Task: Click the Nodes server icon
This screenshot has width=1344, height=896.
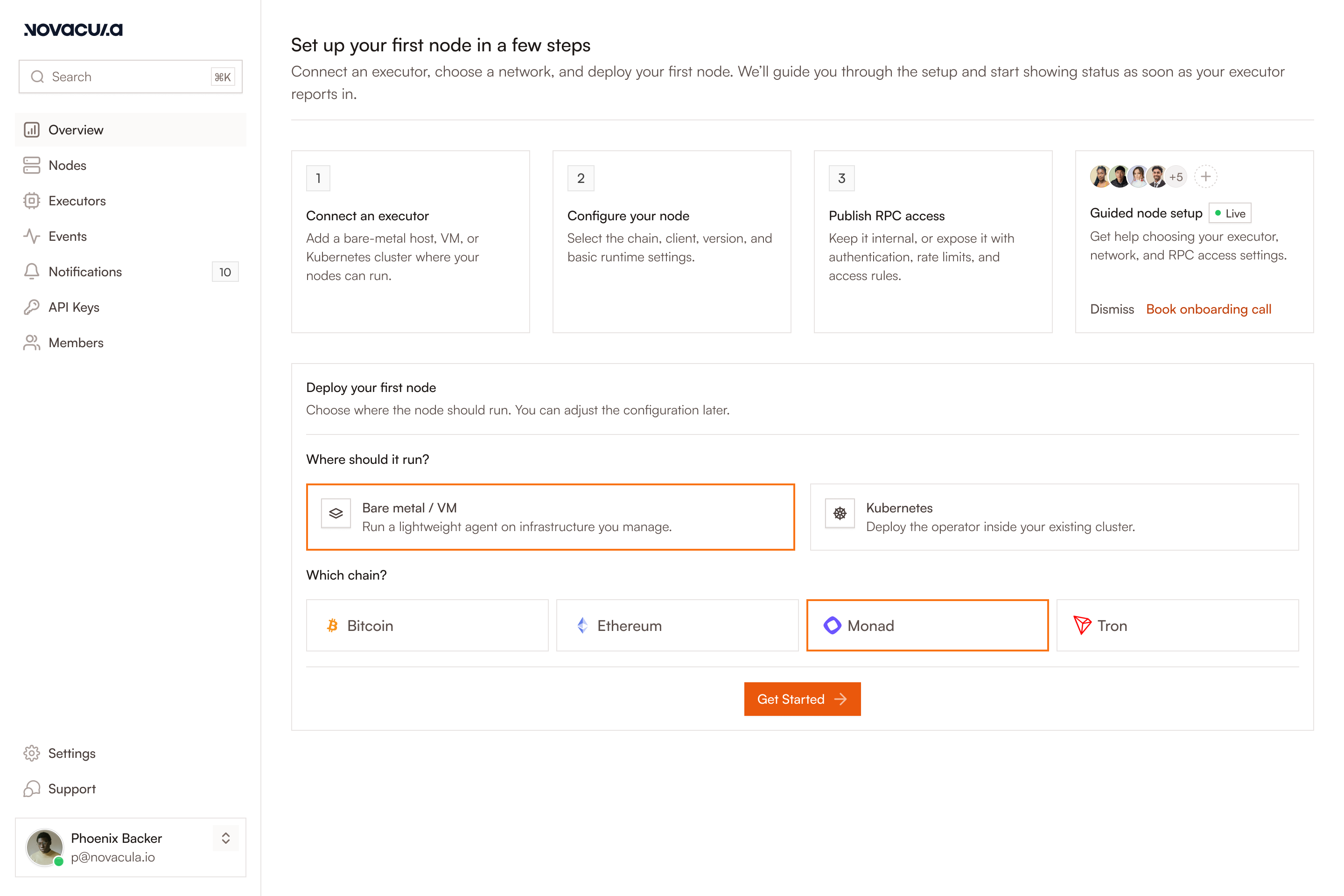Action: [31, 165]
